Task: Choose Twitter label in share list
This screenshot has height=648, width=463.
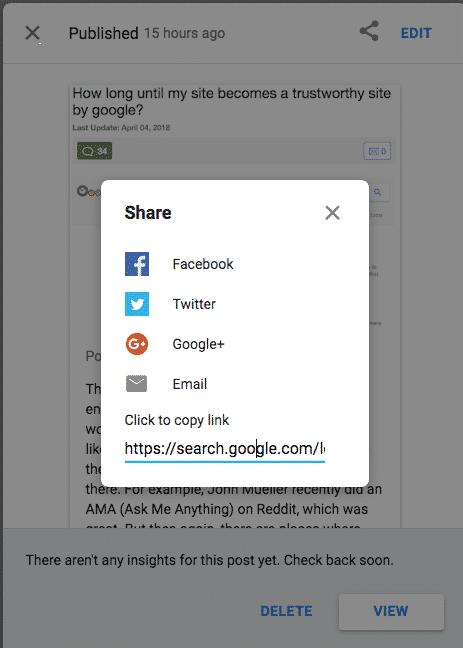Action: click(194, 304)
